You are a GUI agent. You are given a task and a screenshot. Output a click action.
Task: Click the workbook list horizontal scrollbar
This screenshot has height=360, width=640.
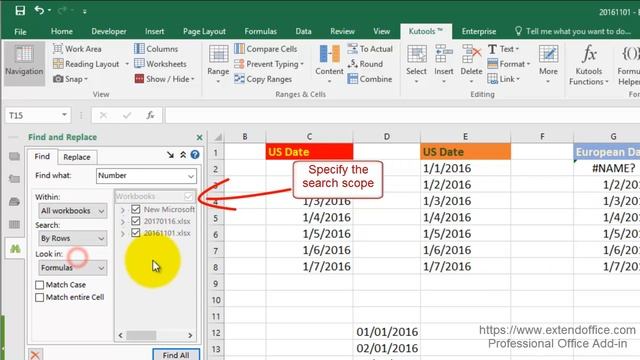coord(155,336)
